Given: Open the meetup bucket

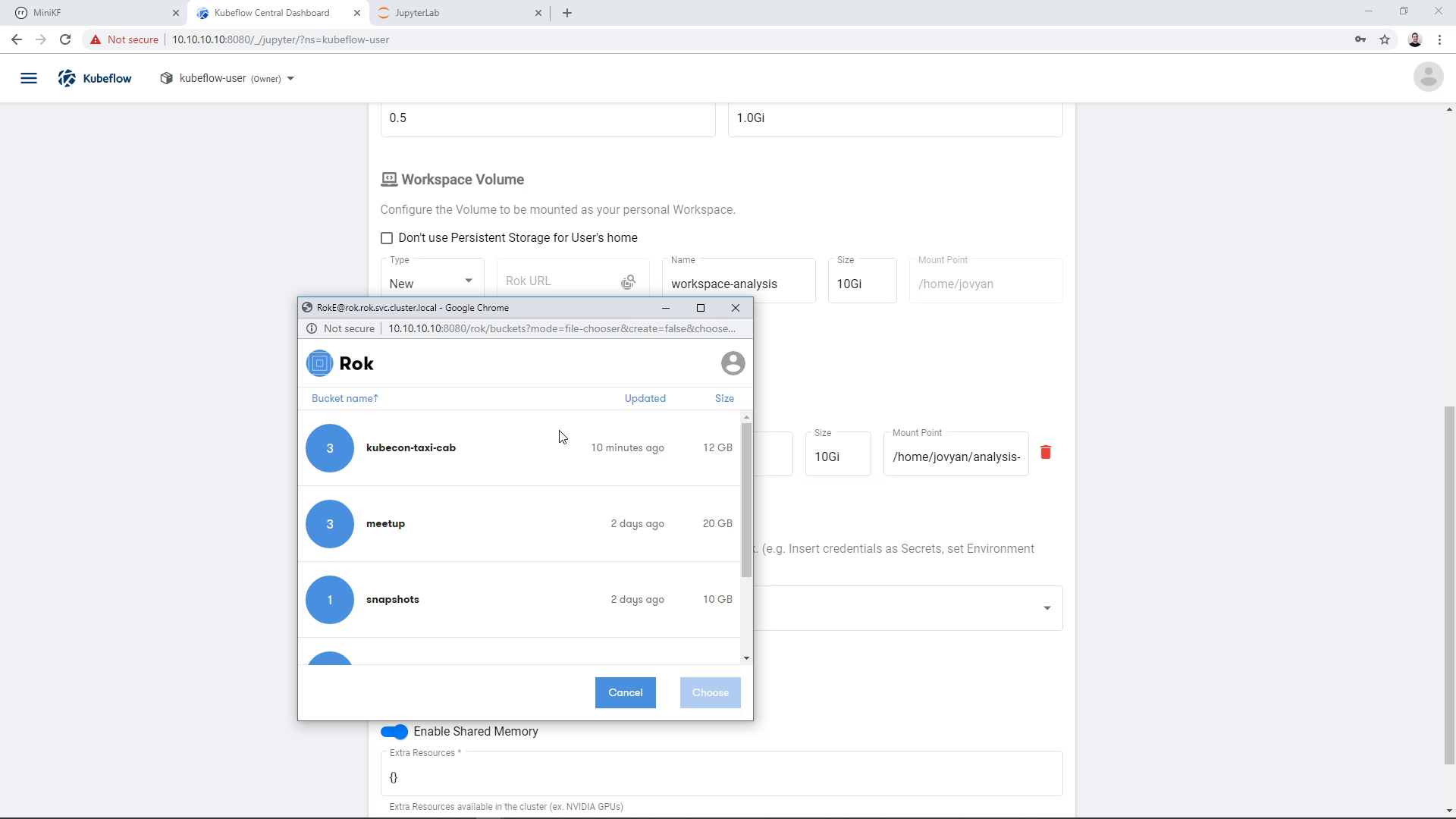Looking at the screenshot, I should click(x=519, y=524).
